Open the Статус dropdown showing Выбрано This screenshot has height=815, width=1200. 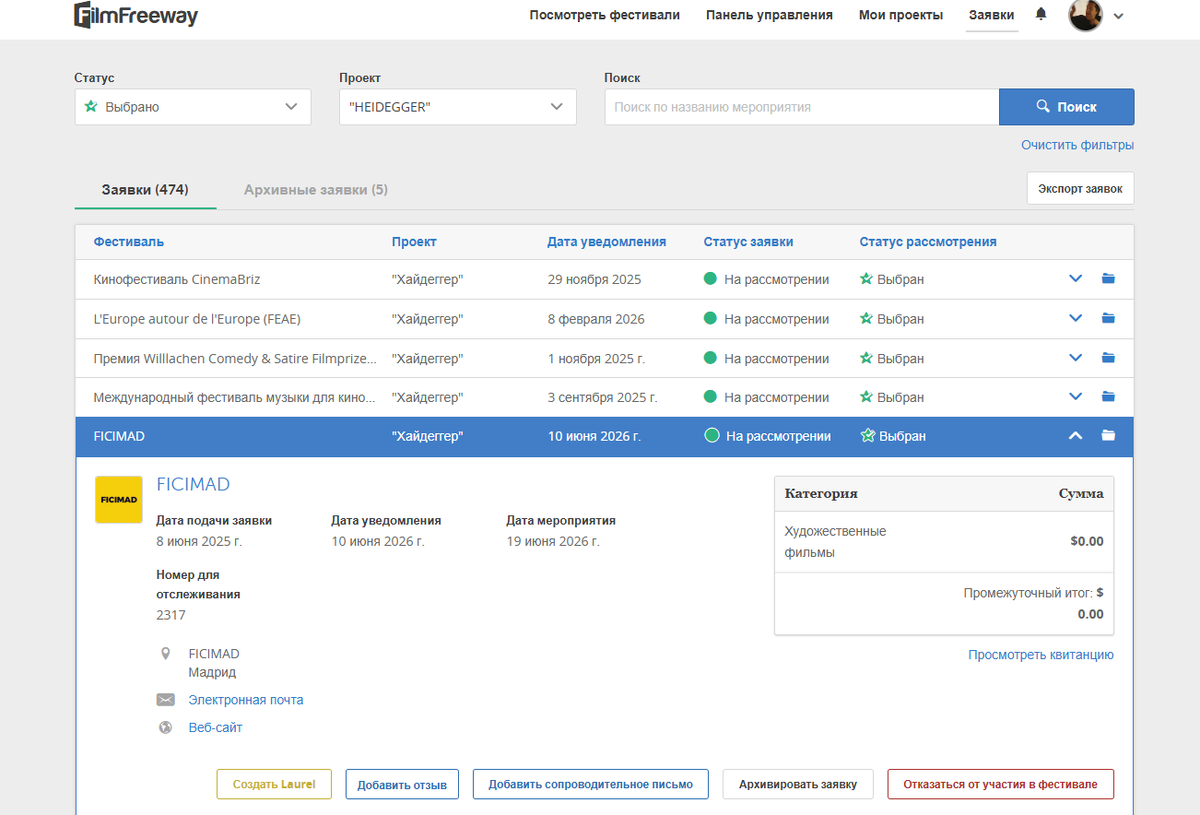point(193,107)
